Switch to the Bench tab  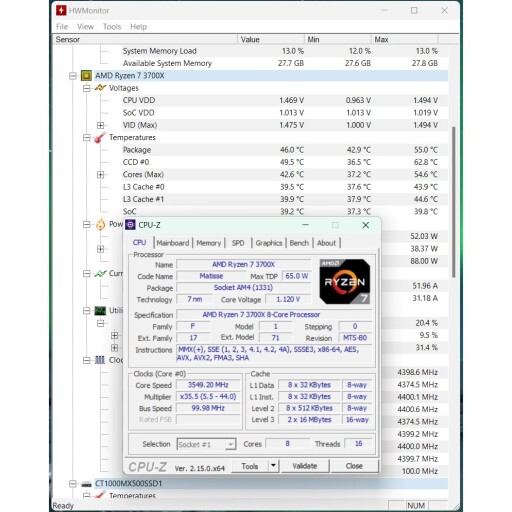coord(299,243)
